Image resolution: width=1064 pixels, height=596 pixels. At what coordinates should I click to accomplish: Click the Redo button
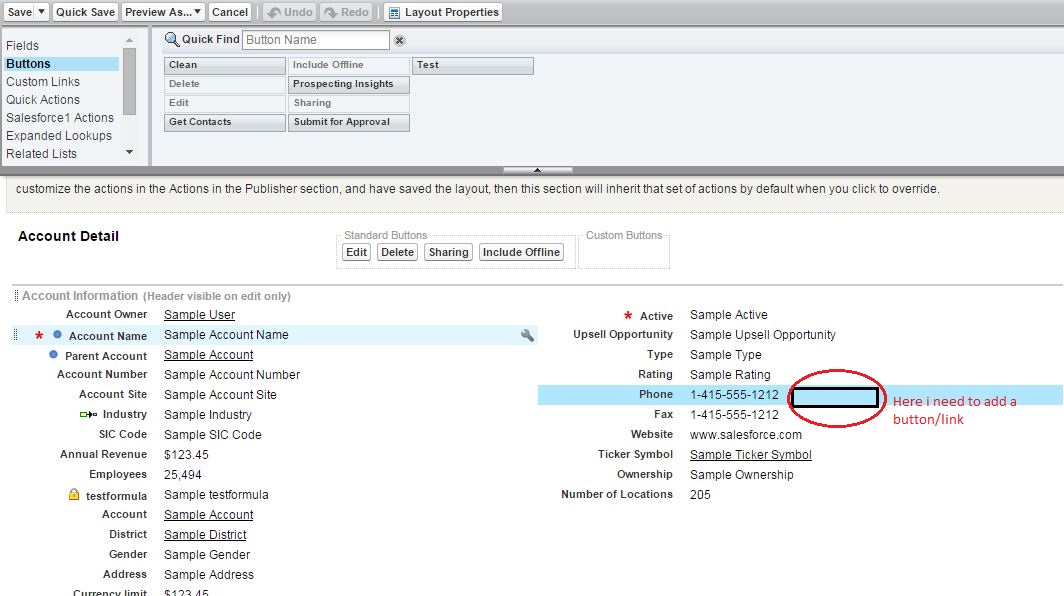346,12
